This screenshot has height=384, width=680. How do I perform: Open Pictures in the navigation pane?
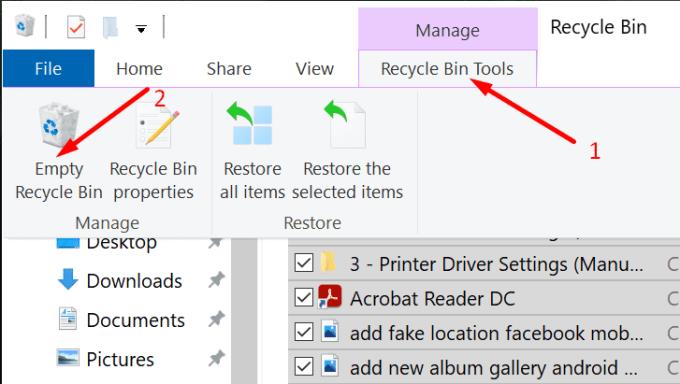(120, 359)
